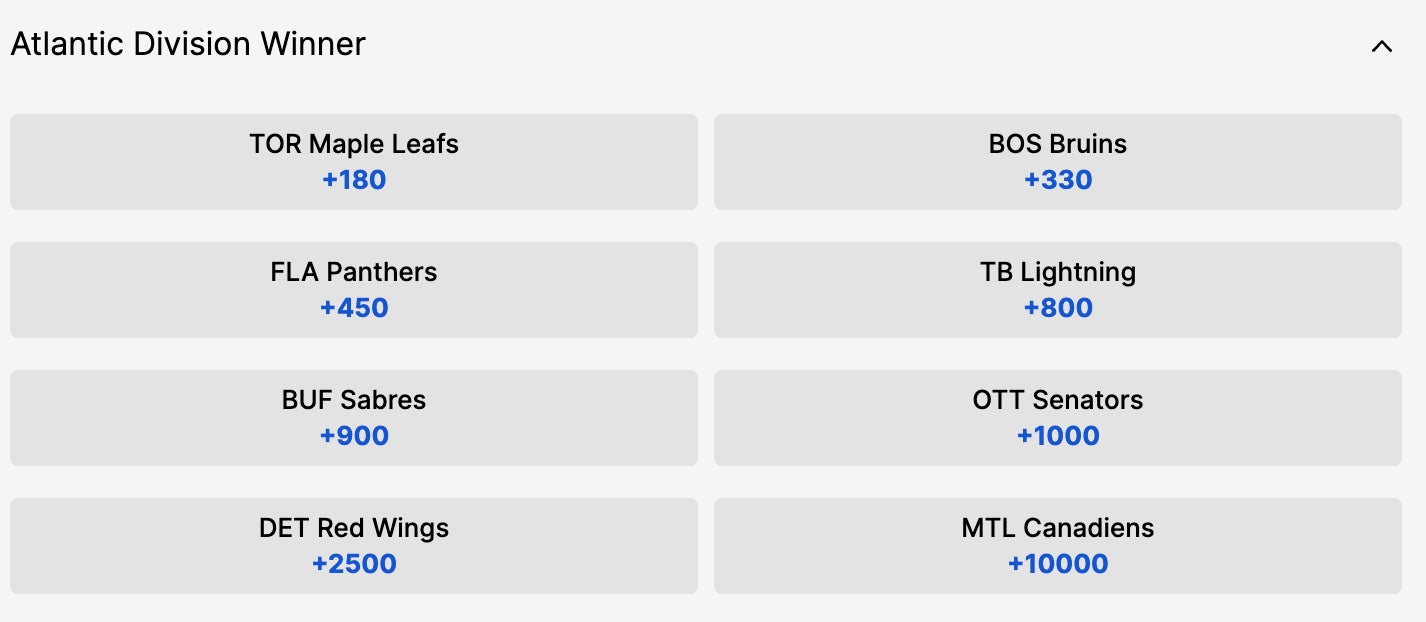Click the +330 odds value
This screenshot has width=1426, height=622.
point(1058,181)
